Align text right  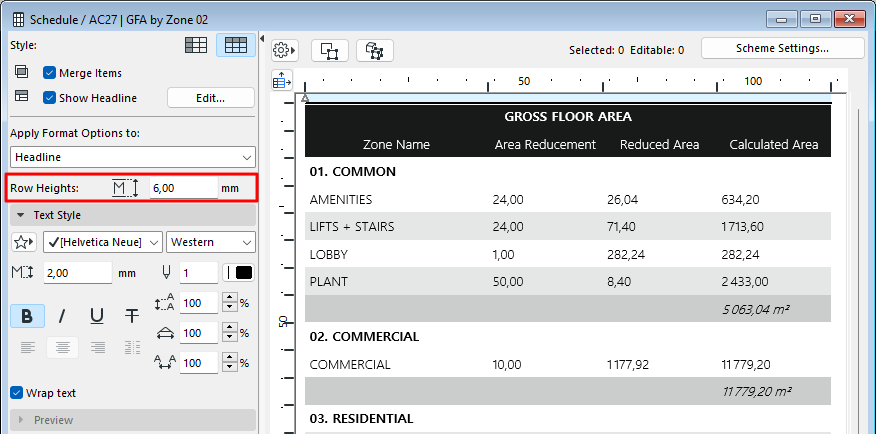coord(98,347)
